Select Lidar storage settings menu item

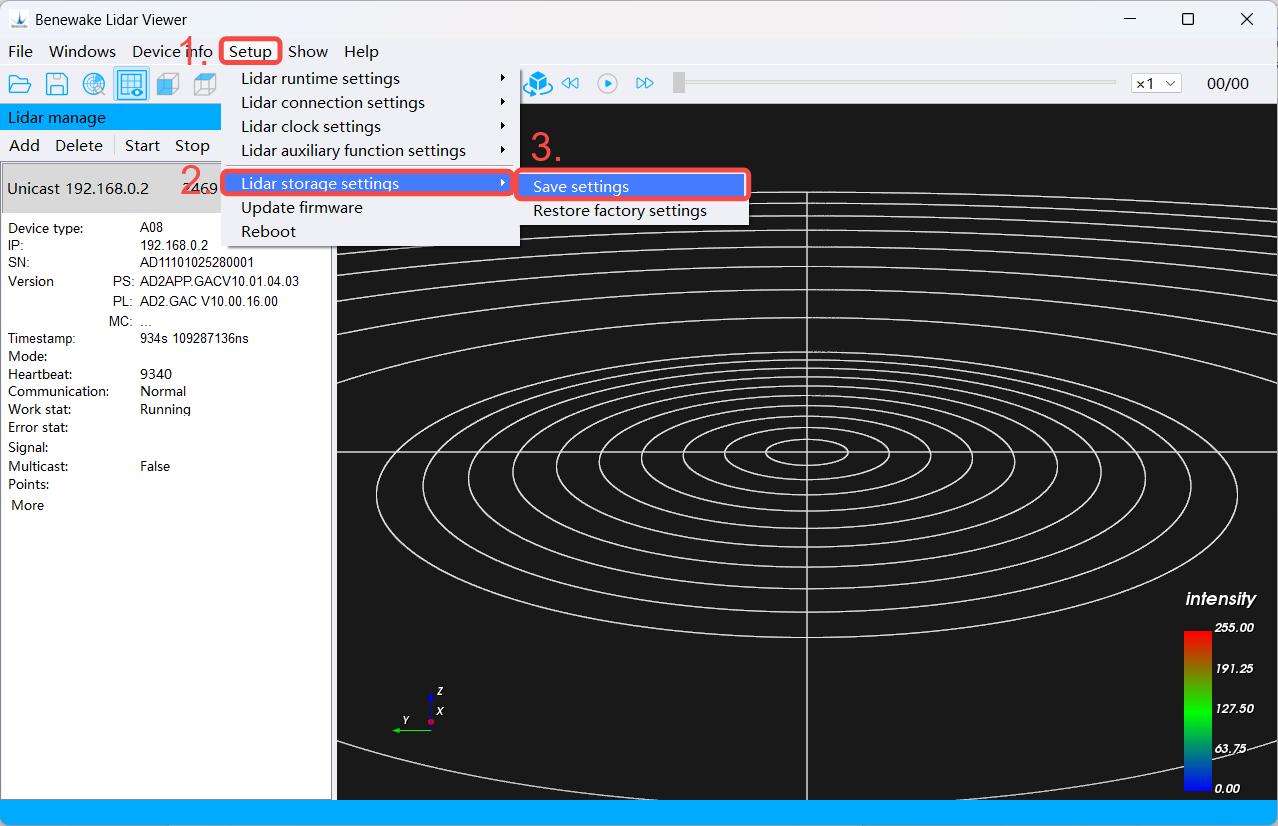click(370, 183)
